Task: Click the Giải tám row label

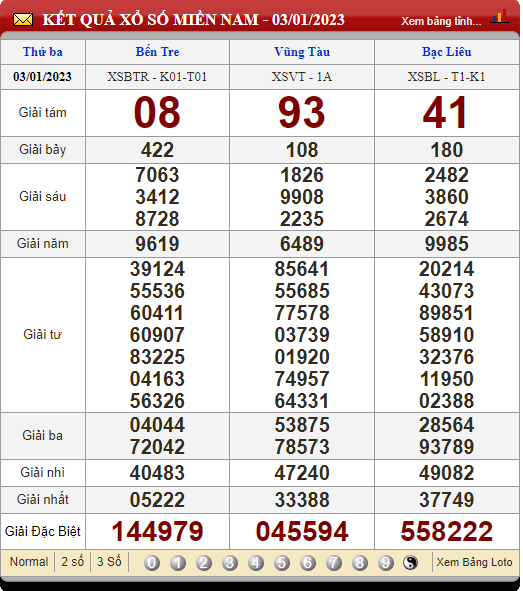Action: tap(43, 112)
